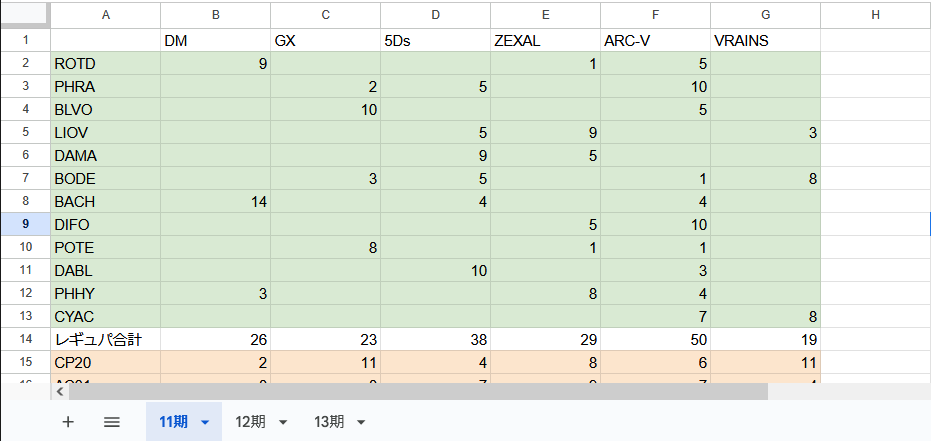The width and height of the screenshot is (931, 441).
Task: Add a new sheet with plus button
Action: (x=68, y=422)
